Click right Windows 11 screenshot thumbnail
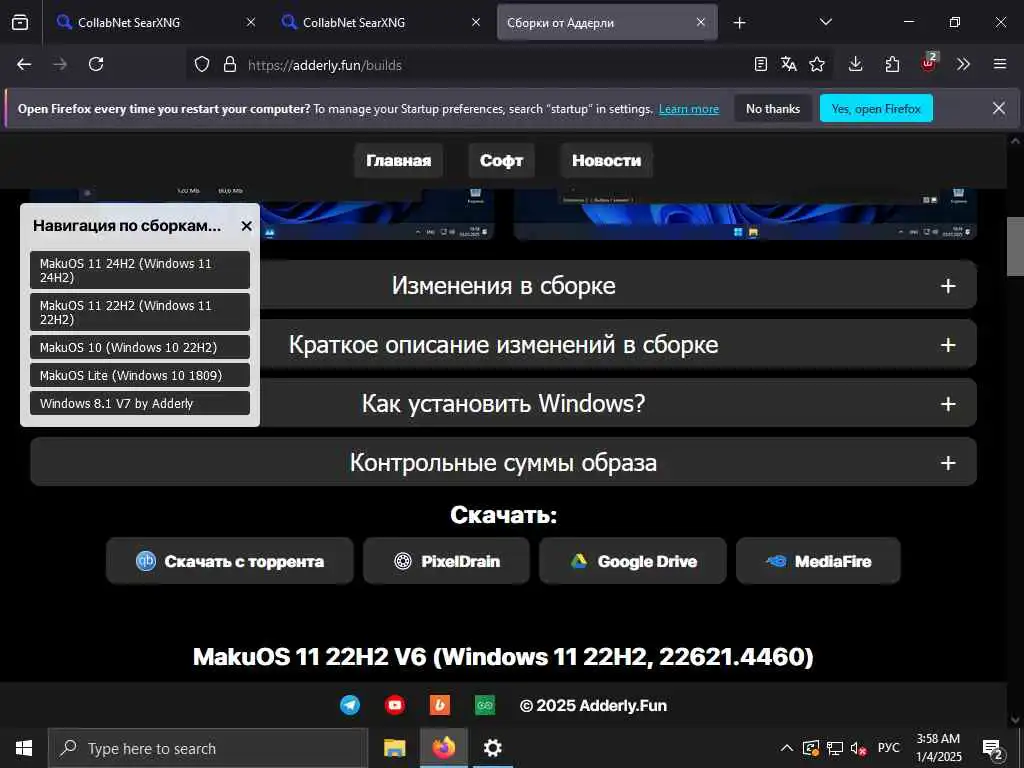This screenshot has width=1024, height=768. click(x=745, y=214)
